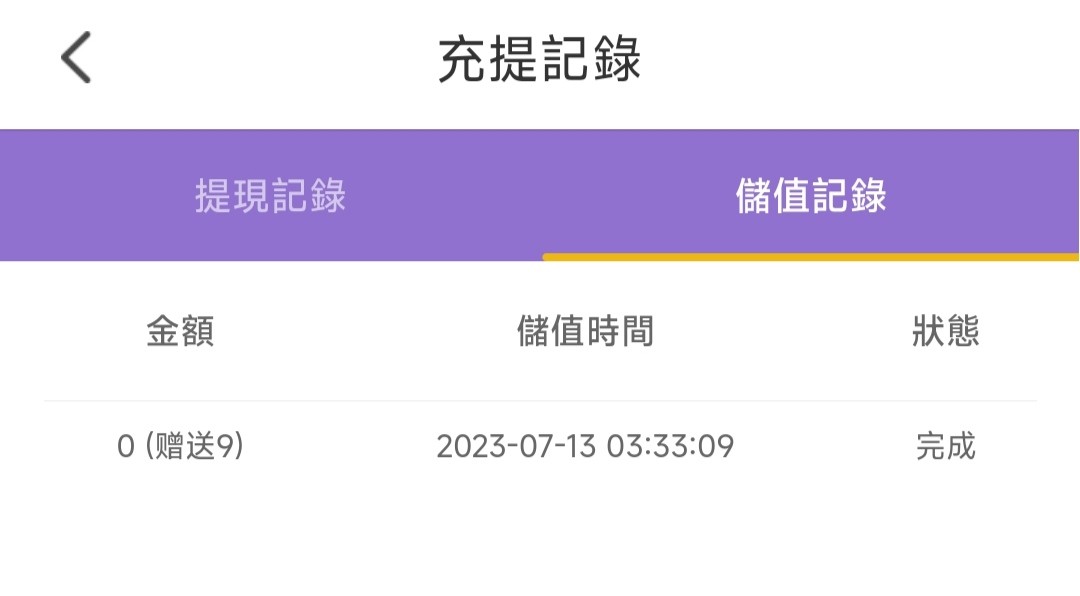Viewport: 1080px width, 596px height.
Task: Tap the leading 0 amount digit
Action: tap(125, 446)
